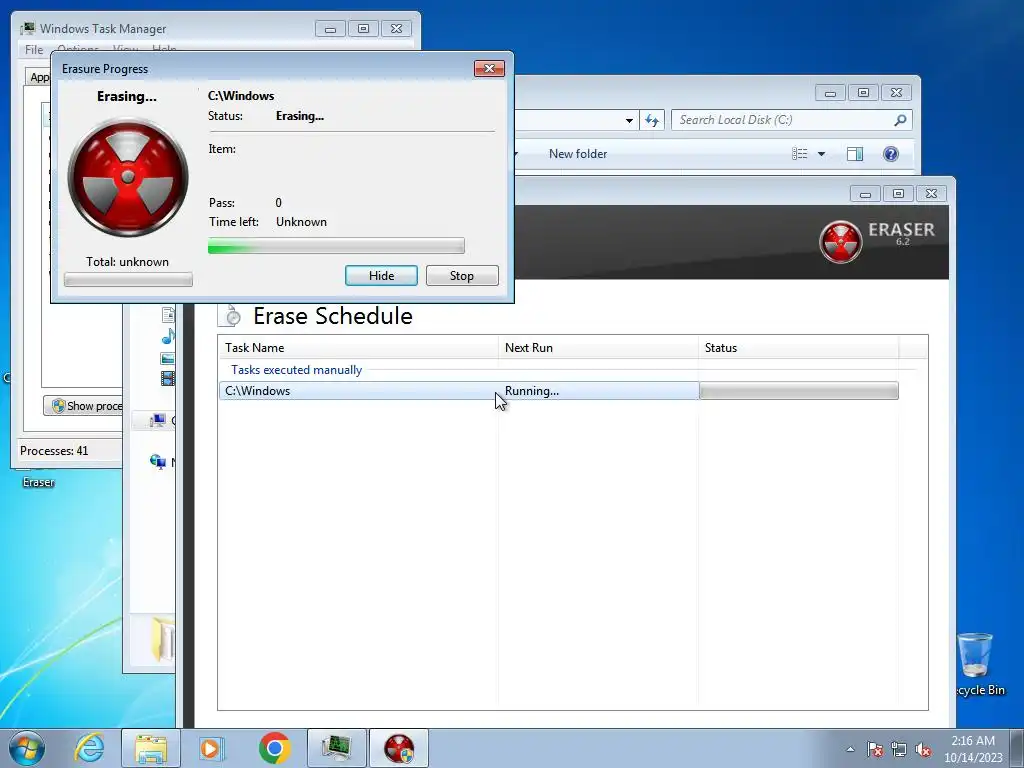Click the Action Center flag tray icon
1024x768 pixels.
click(874, 749)
